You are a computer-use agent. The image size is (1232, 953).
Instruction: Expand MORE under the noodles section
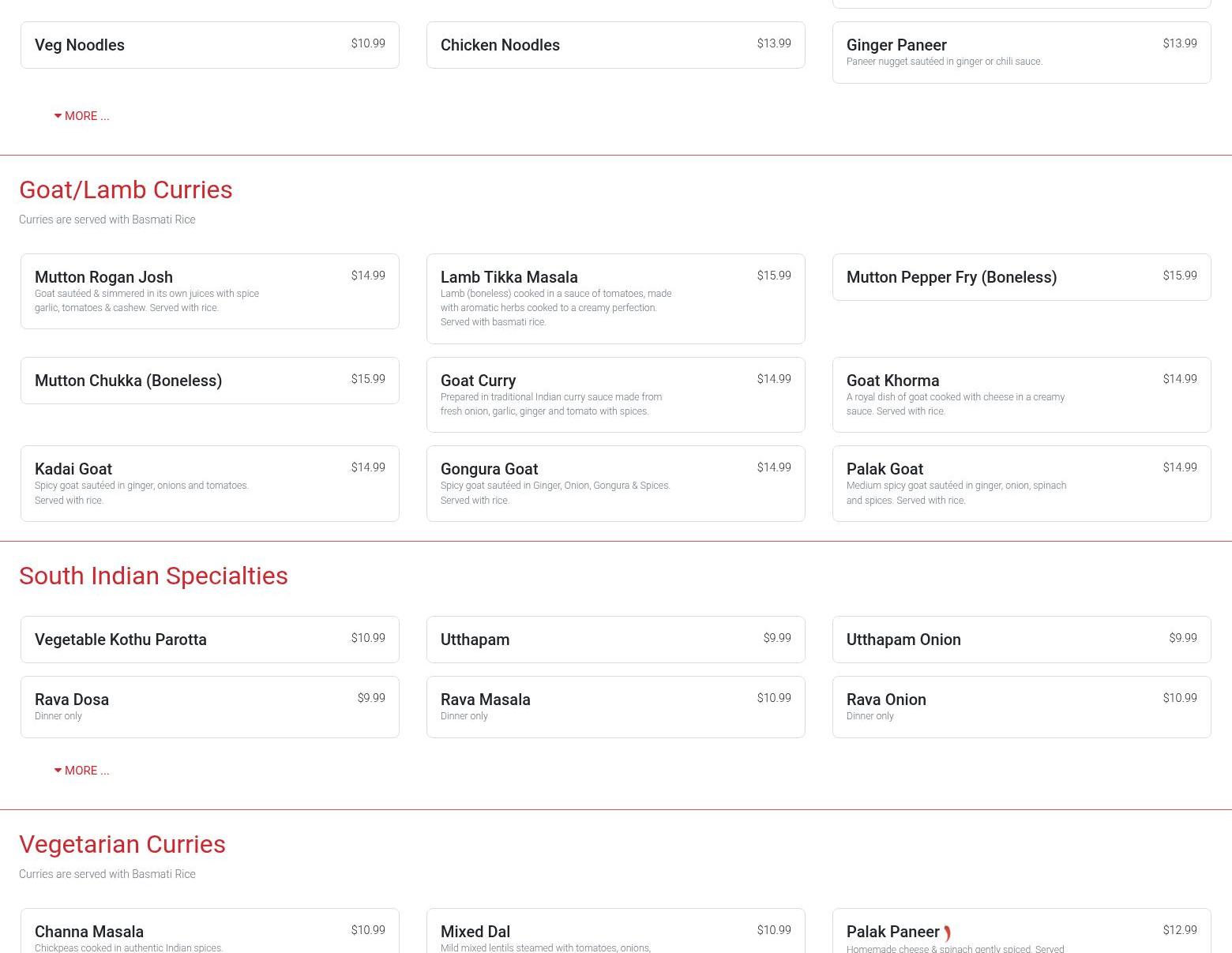click(81, 116)
